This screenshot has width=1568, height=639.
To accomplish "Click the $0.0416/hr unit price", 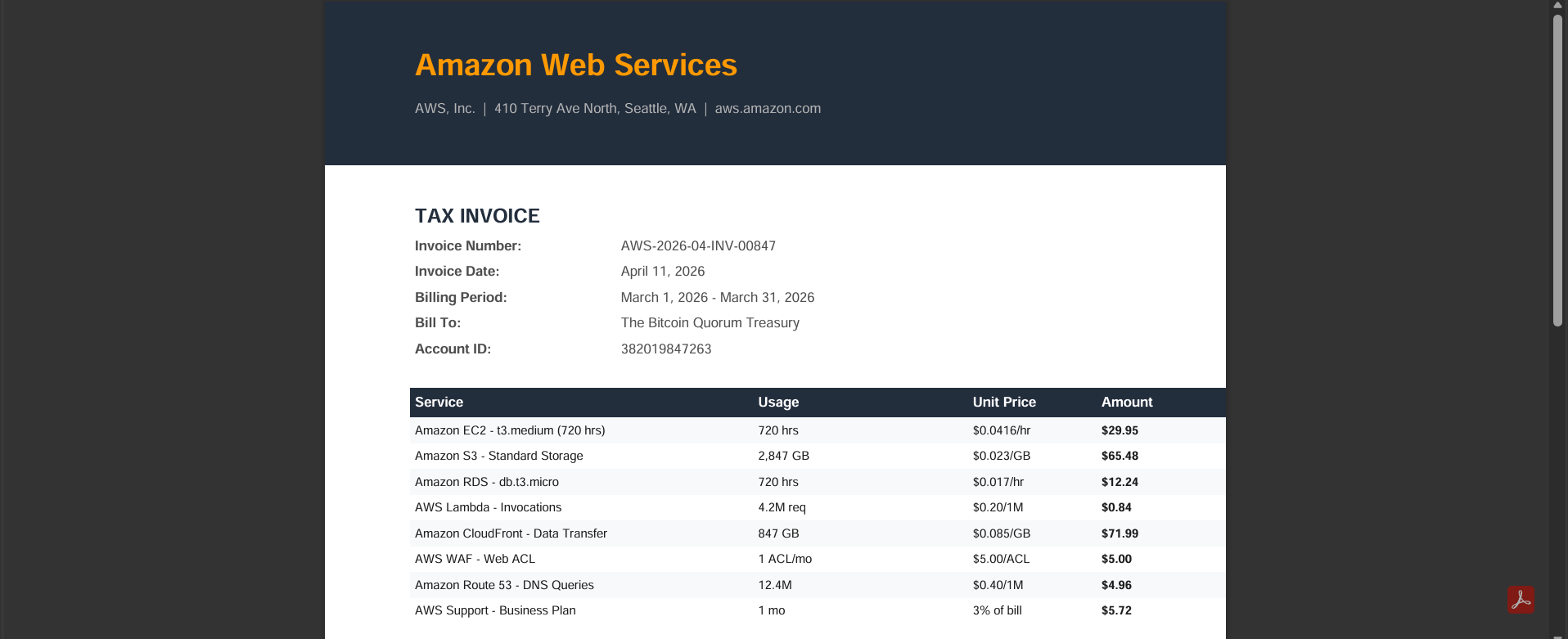I will [x=1002, y=430].
